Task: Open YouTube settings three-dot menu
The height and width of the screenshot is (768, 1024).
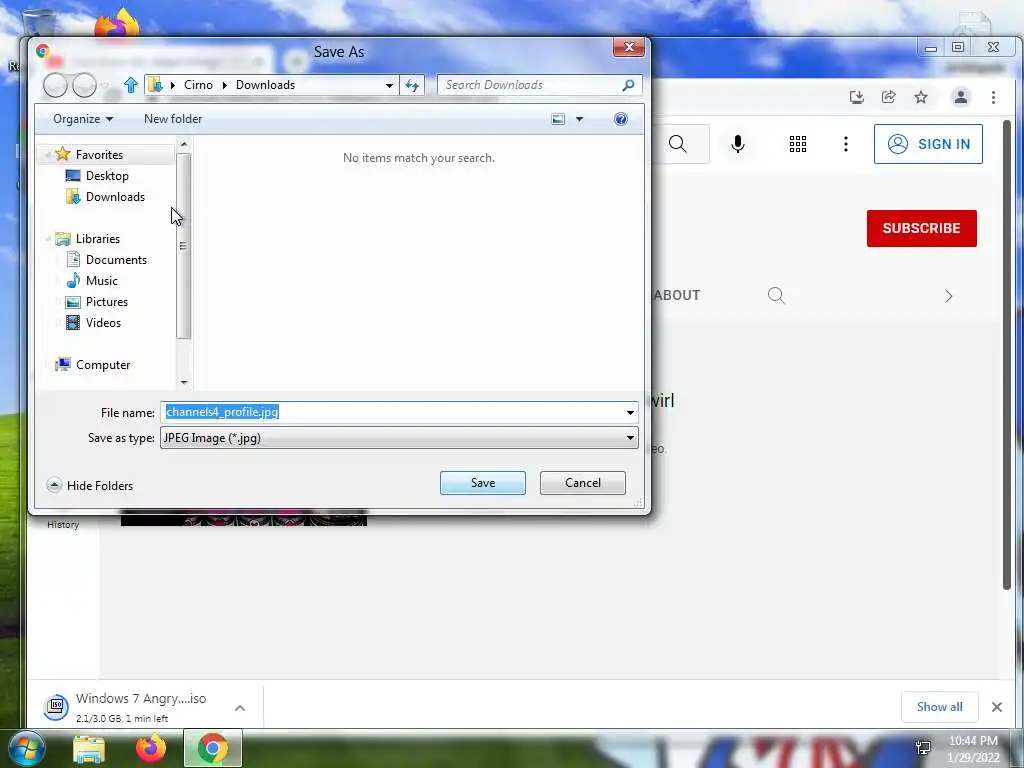Action: tap(846, 144)
